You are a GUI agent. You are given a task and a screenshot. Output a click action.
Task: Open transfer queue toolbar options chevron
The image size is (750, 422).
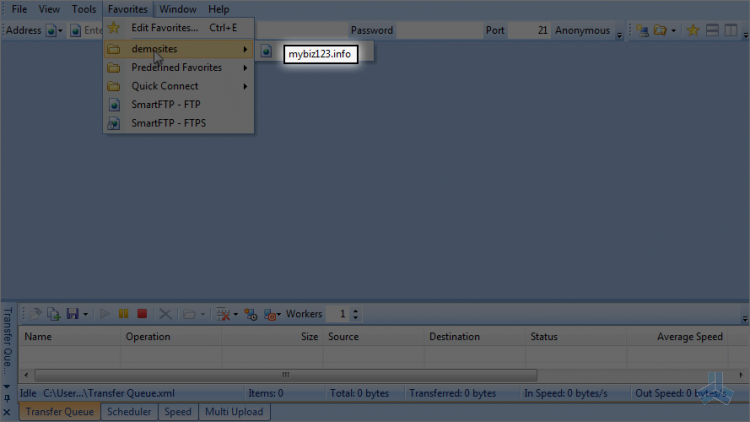(745, 318)
